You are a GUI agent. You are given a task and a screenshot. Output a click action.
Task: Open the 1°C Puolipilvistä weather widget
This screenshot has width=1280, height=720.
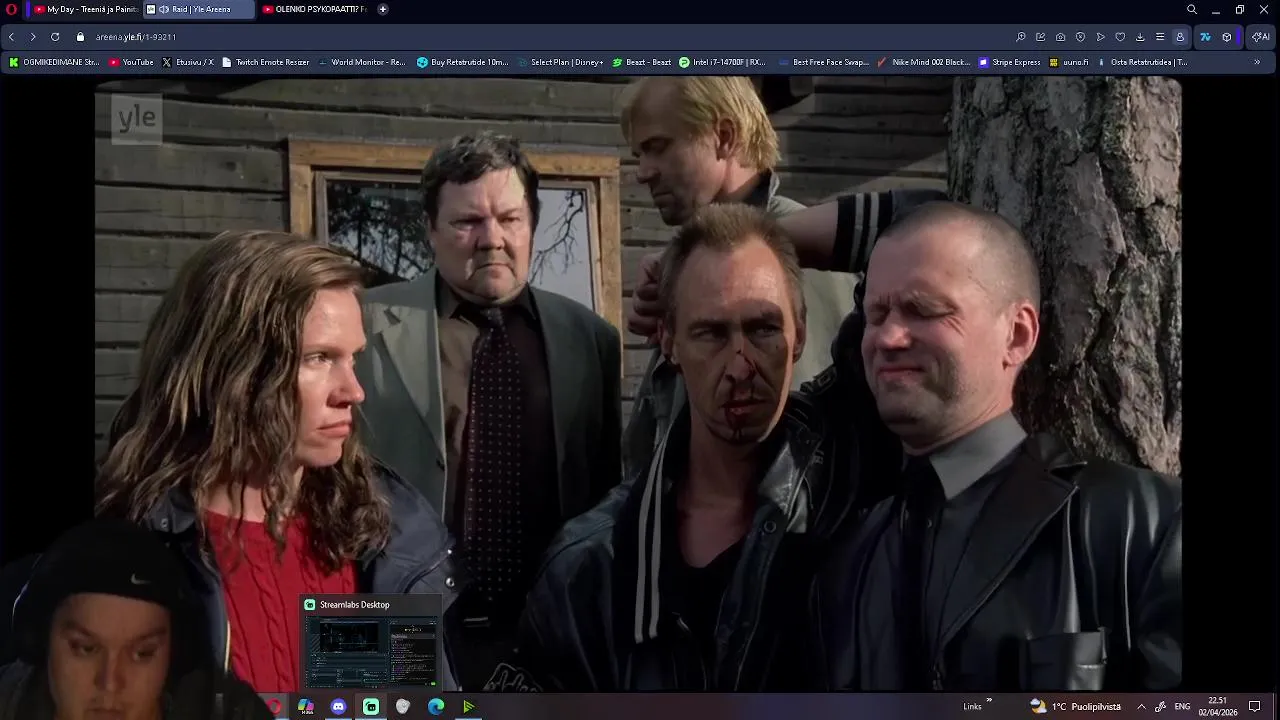[1075, 707]
